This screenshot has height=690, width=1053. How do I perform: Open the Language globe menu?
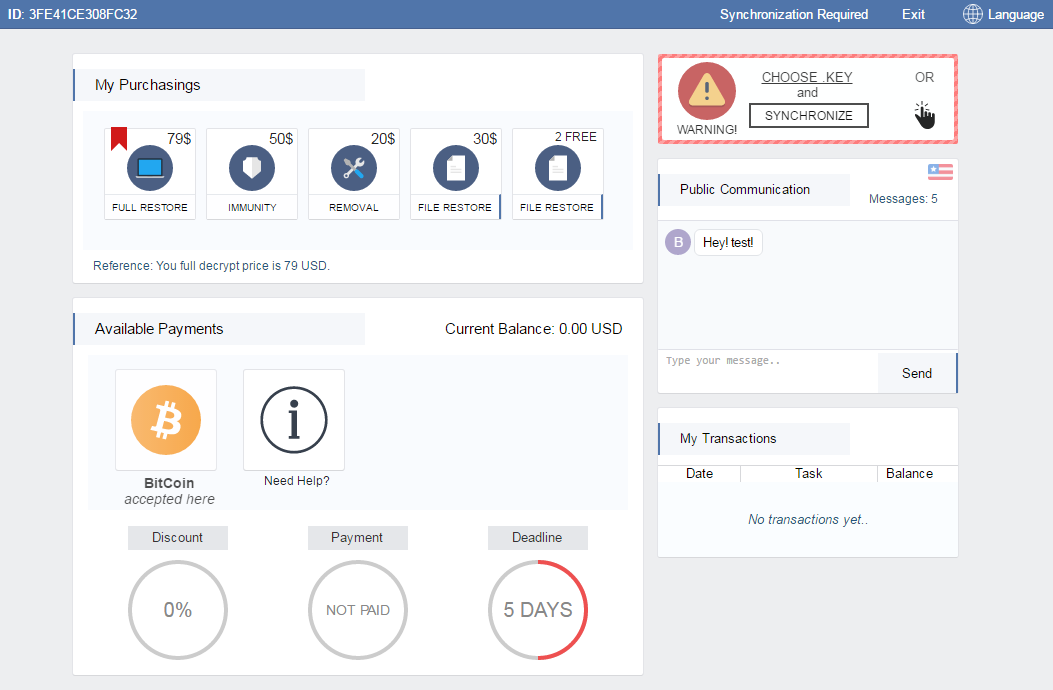pos(1003,14)
